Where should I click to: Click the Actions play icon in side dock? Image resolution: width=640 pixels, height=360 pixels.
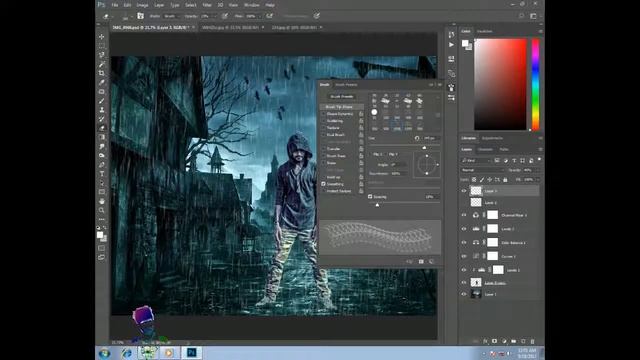pos(451,44)
